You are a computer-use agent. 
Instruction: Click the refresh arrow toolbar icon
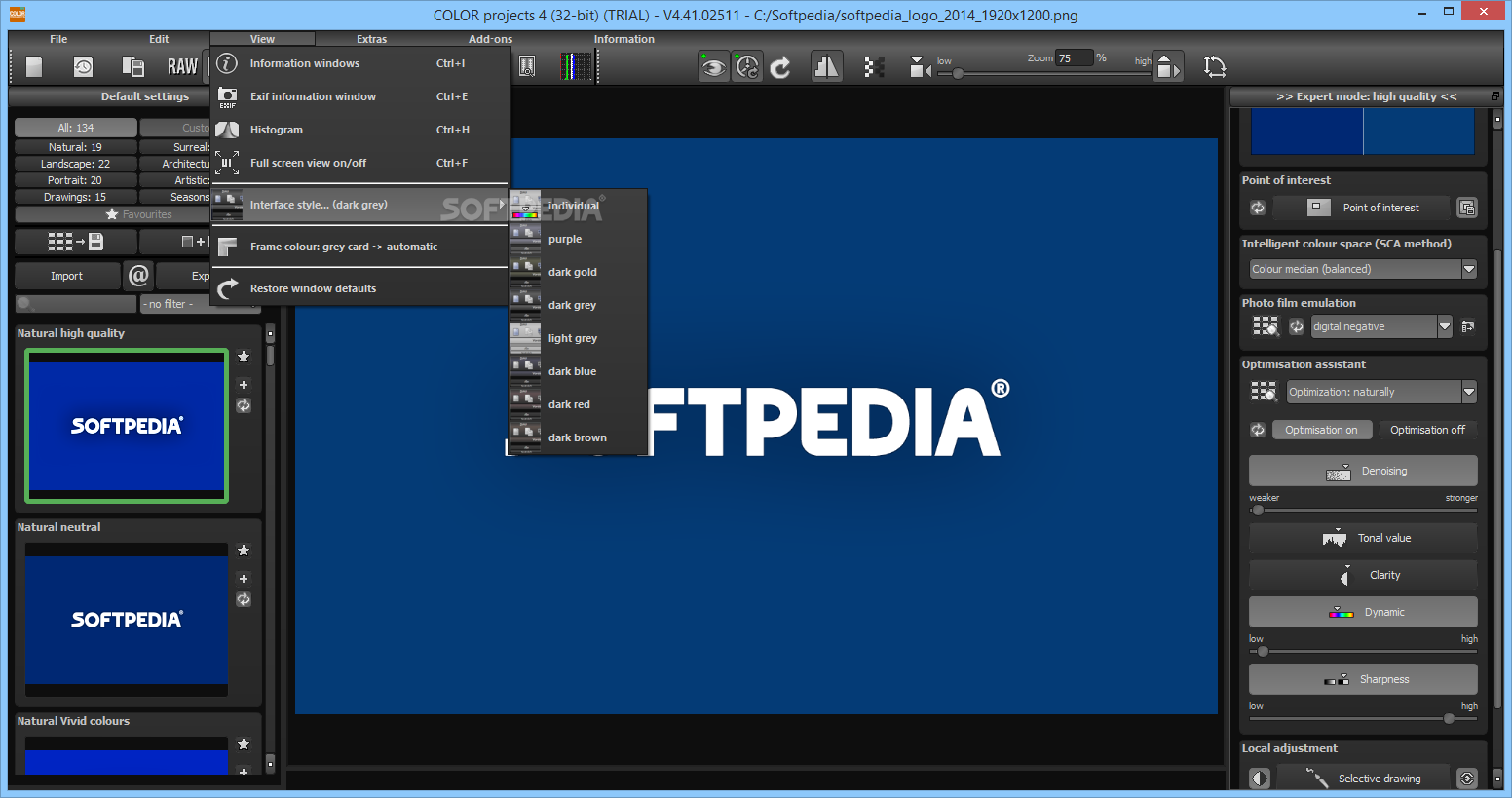coord(780,66)
